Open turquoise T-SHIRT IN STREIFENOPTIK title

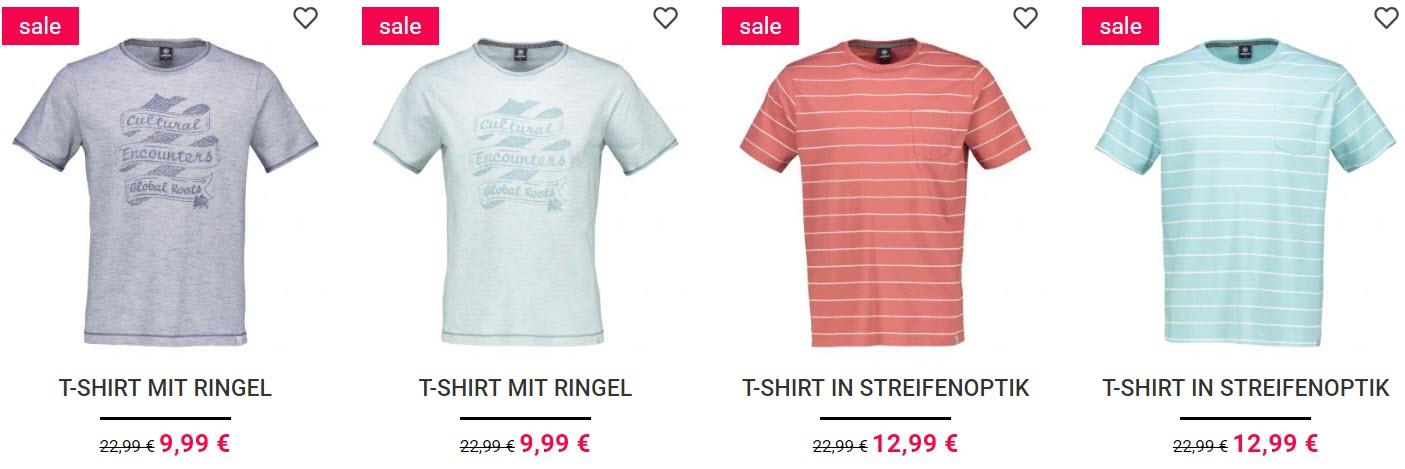click(x=1245, y=388)
